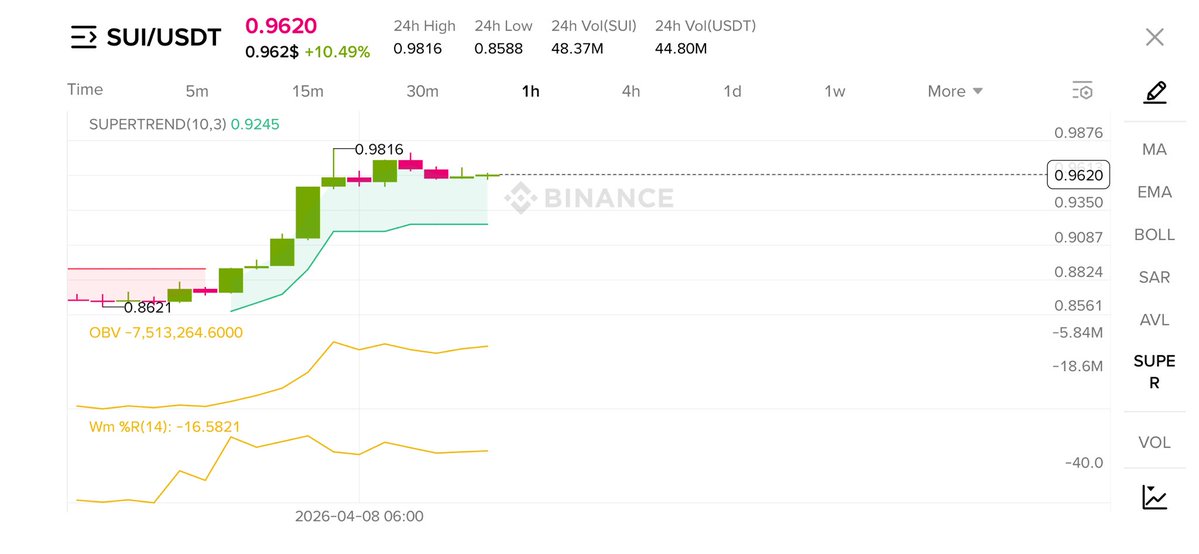
Task: Toggle the VOL indicator
Action: [x=1155, y=442]
